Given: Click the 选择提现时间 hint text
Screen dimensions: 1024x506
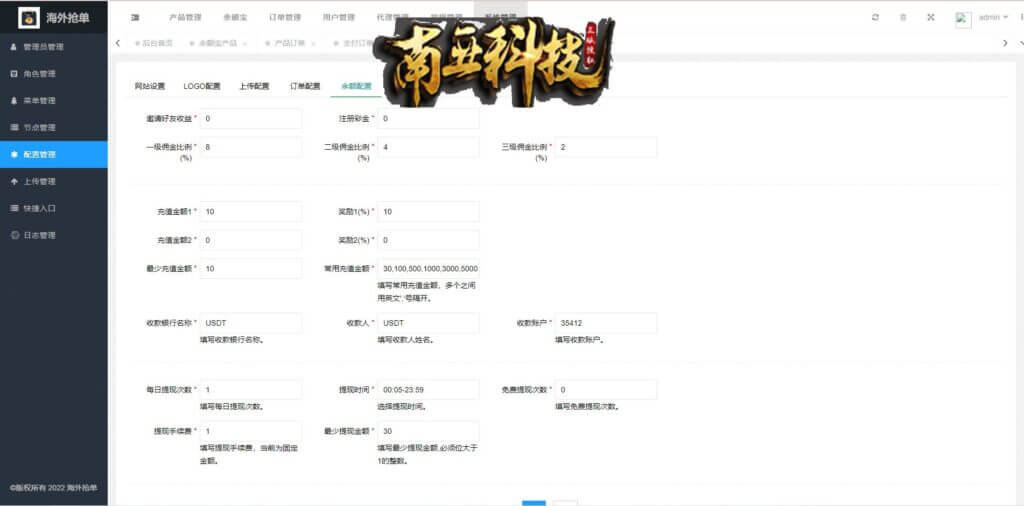Looking at the screenshot, I should click(402, 407).
